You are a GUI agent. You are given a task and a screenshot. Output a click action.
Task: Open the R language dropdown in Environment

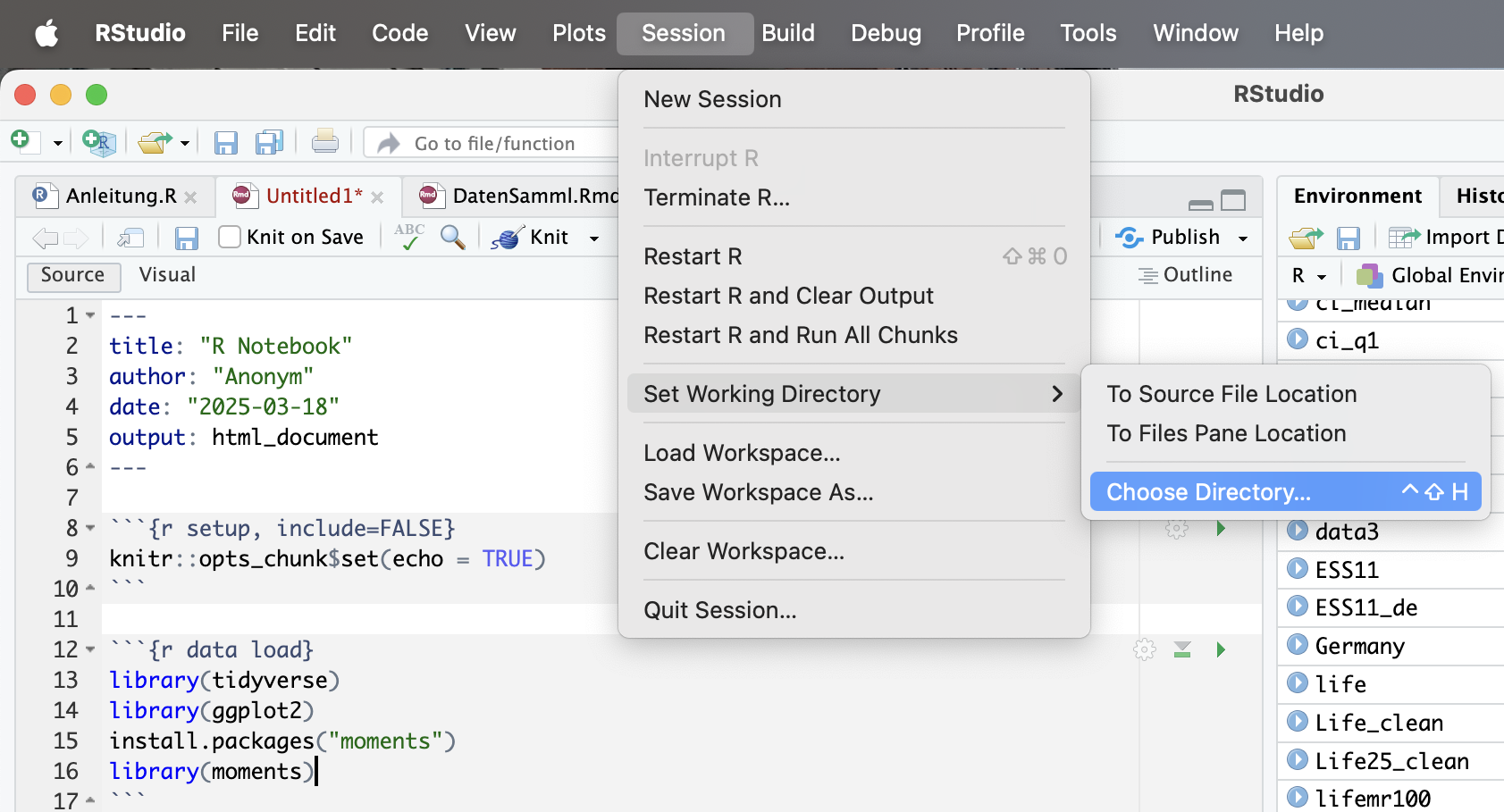tap(1309, 276)
